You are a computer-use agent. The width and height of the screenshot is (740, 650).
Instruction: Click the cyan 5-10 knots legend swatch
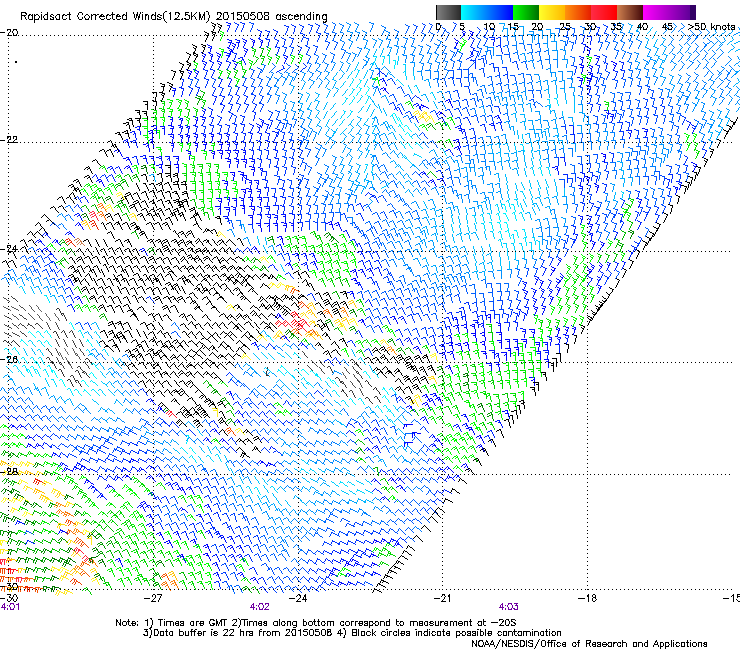click(474, 12)
